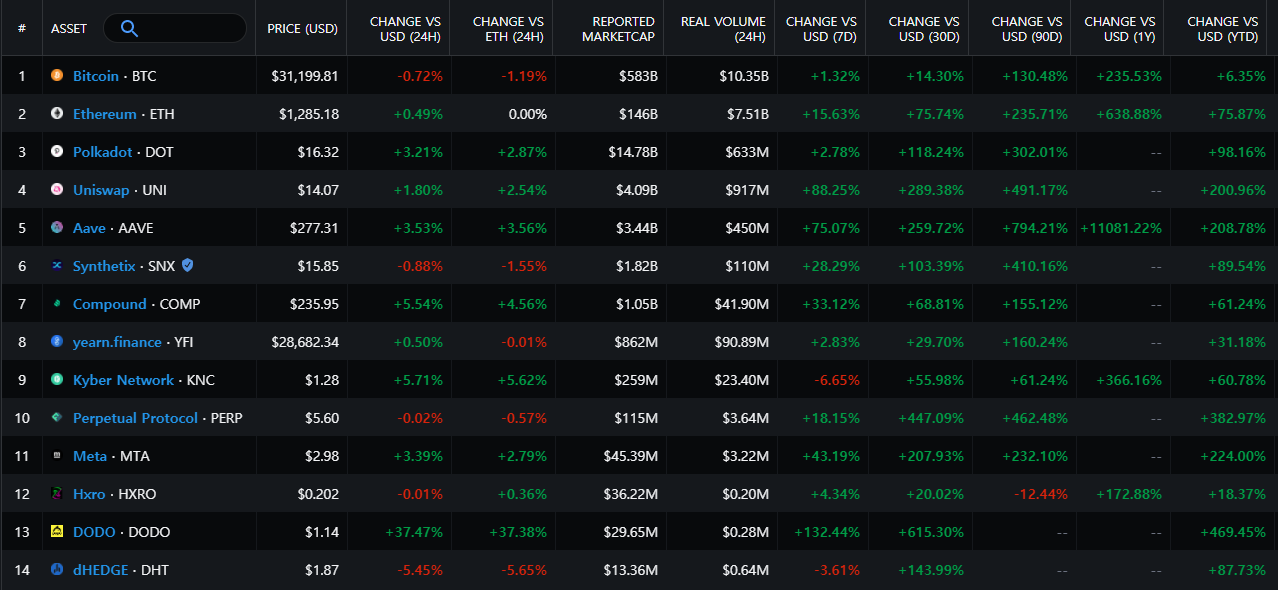Click the Polkadot logo icon
Image resolution: width=1278 pixels, height=590 pixels.
(57, 152)
